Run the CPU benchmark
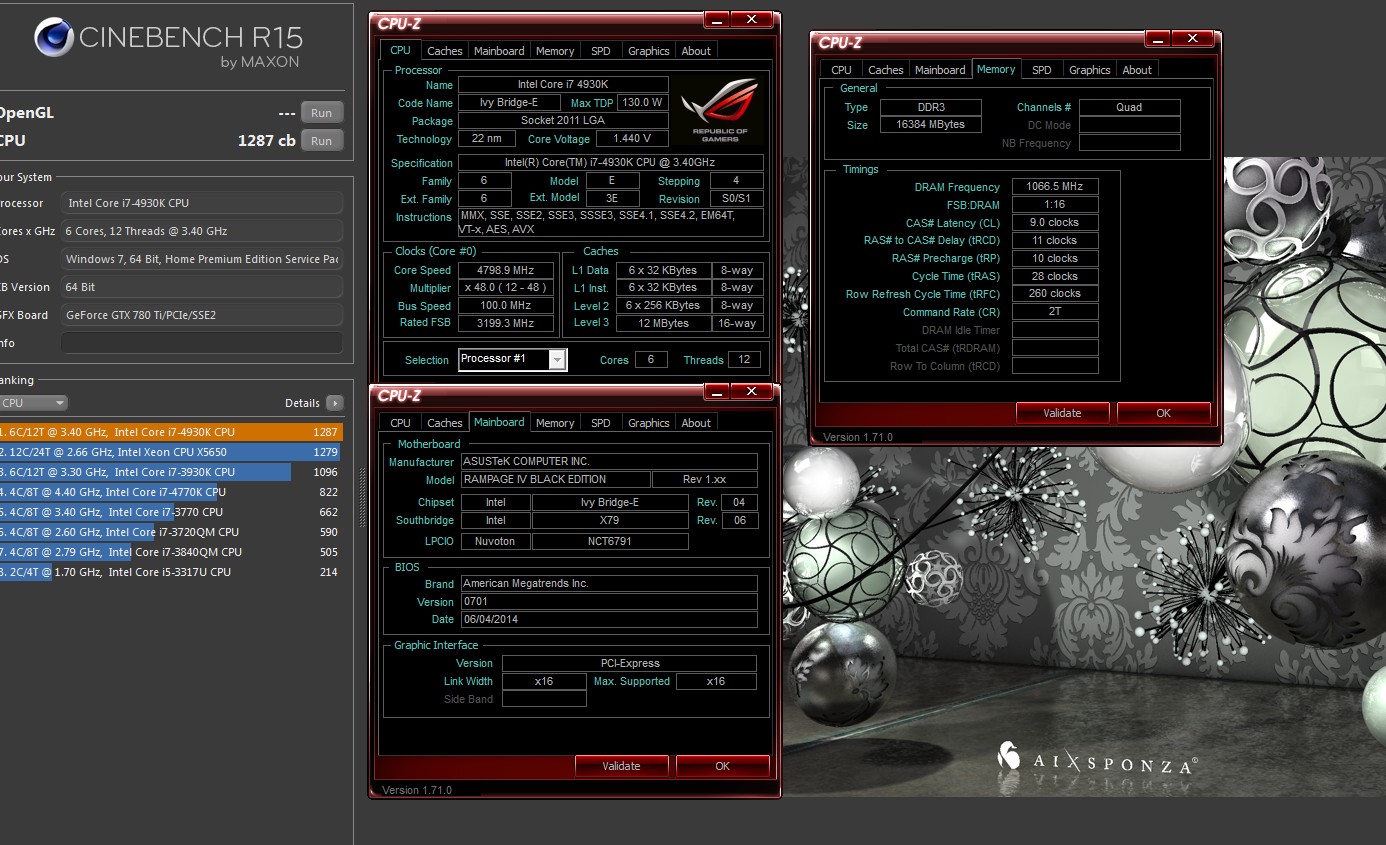The height and width of the screenshot is (845, 1386). 321,141
